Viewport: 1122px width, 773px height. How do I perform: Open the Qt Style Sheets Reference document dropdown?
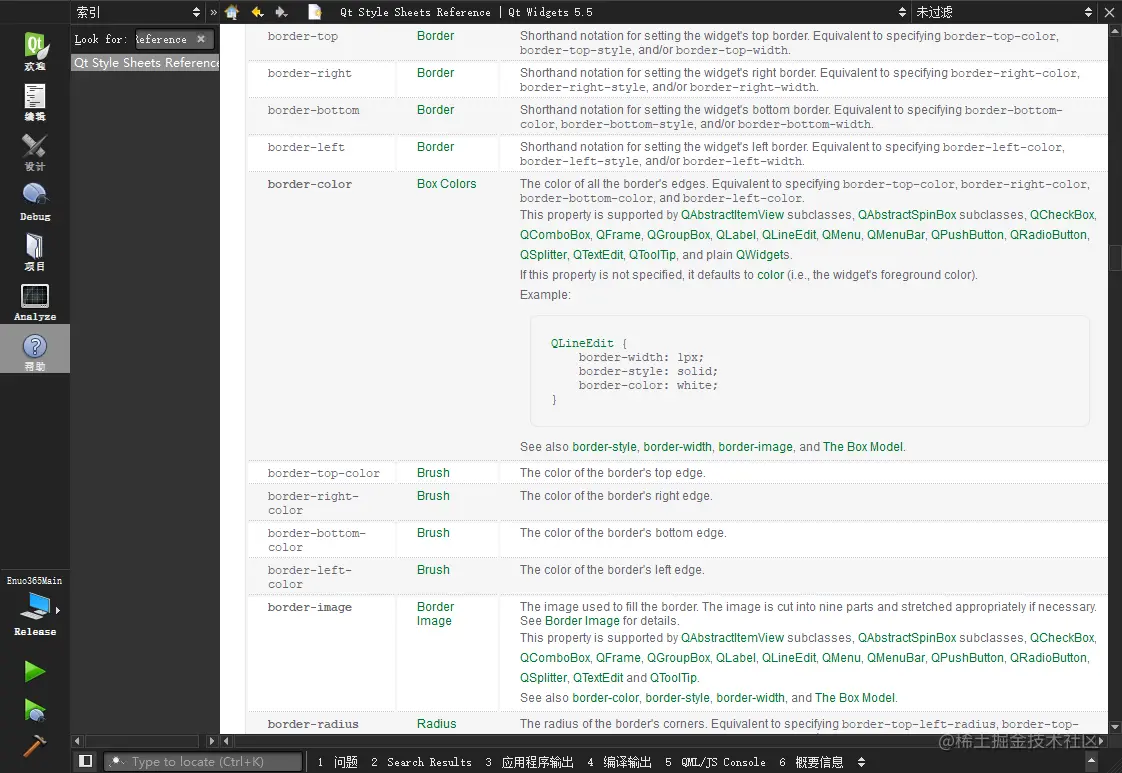[x=620, y=12]
